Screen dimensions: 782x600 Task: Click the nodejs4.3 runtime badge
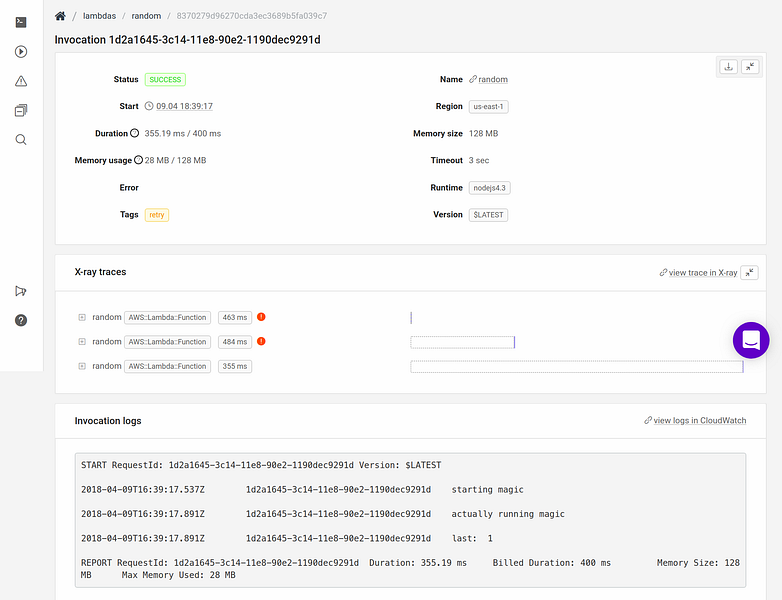(x=489, y=188)
